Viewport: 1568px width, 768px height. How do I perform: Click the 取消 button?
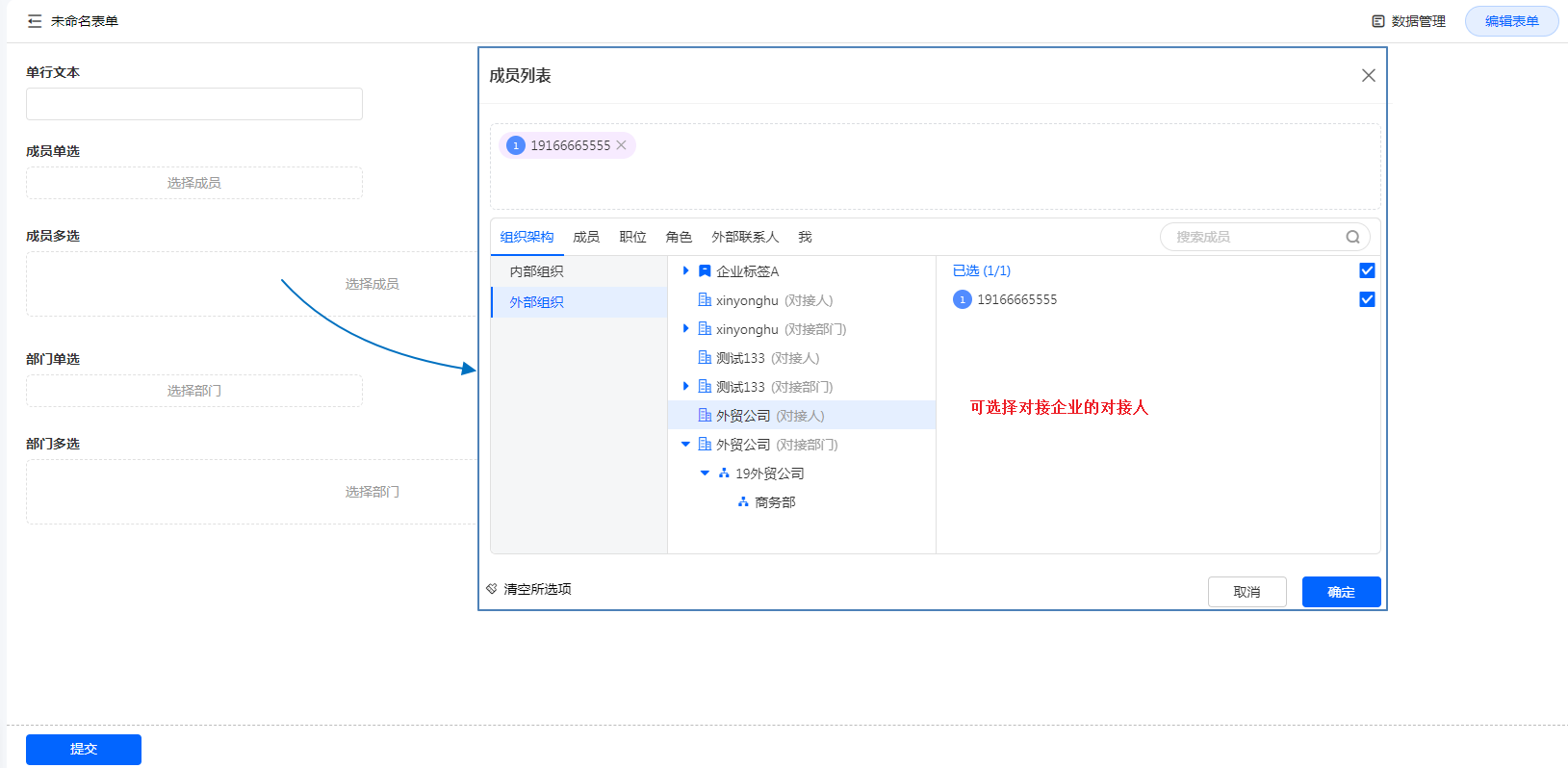pyautogui.click(x=1247, y=592)
